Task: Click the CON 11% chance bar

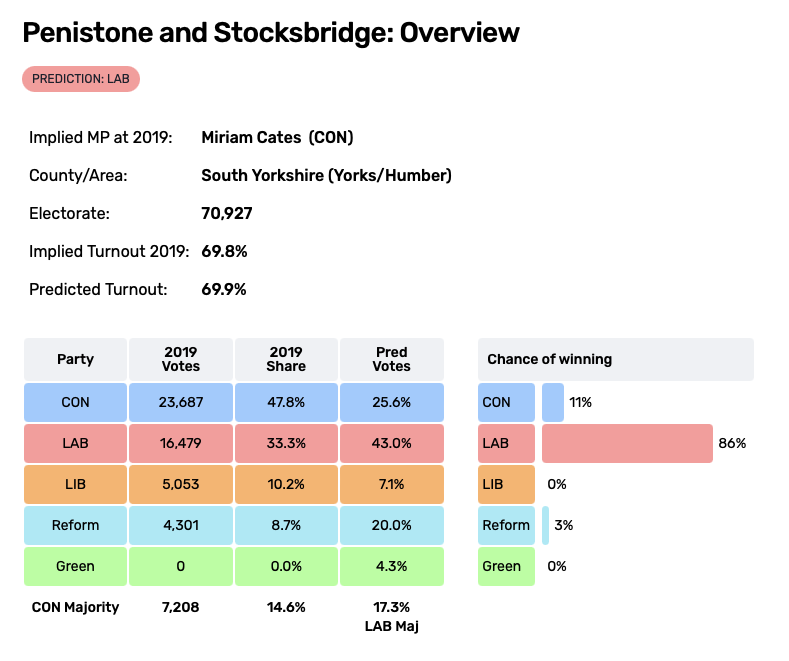Action: click(x=553, y=403)
